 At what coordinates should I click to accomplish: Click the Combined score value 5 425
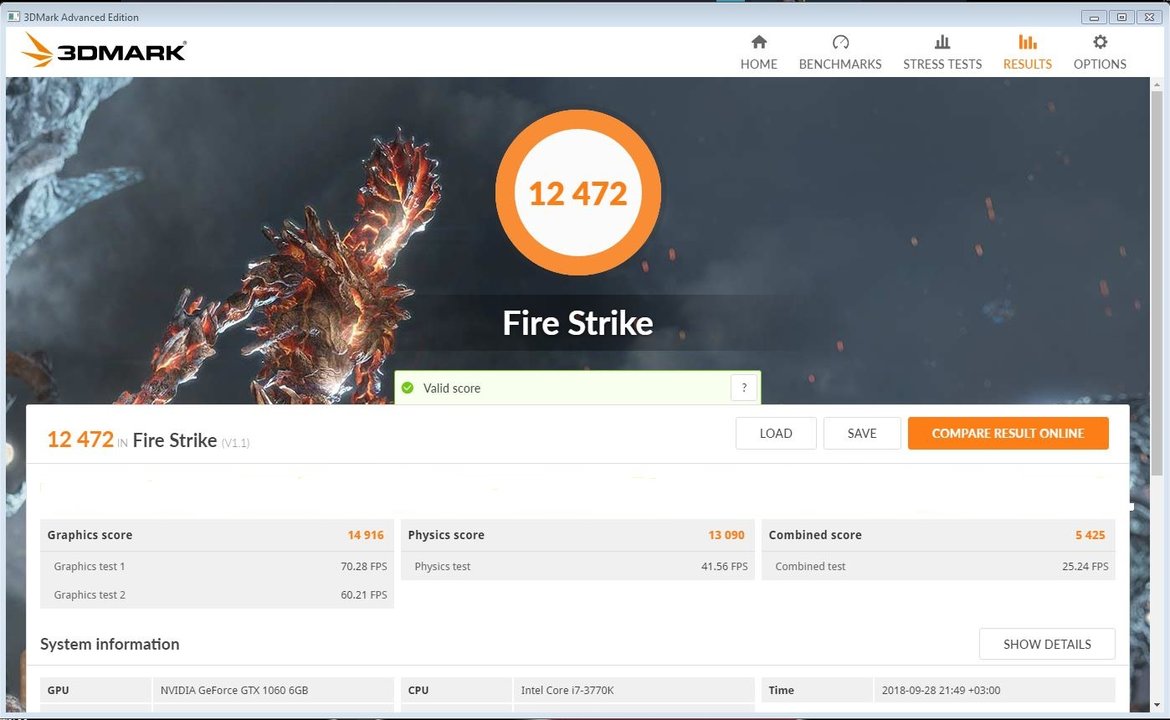[1090, 535]
